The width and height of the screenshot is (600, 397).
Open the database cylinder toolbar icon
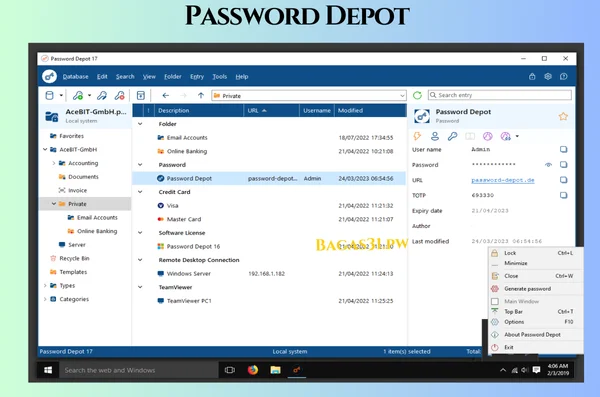coord(49,95)
